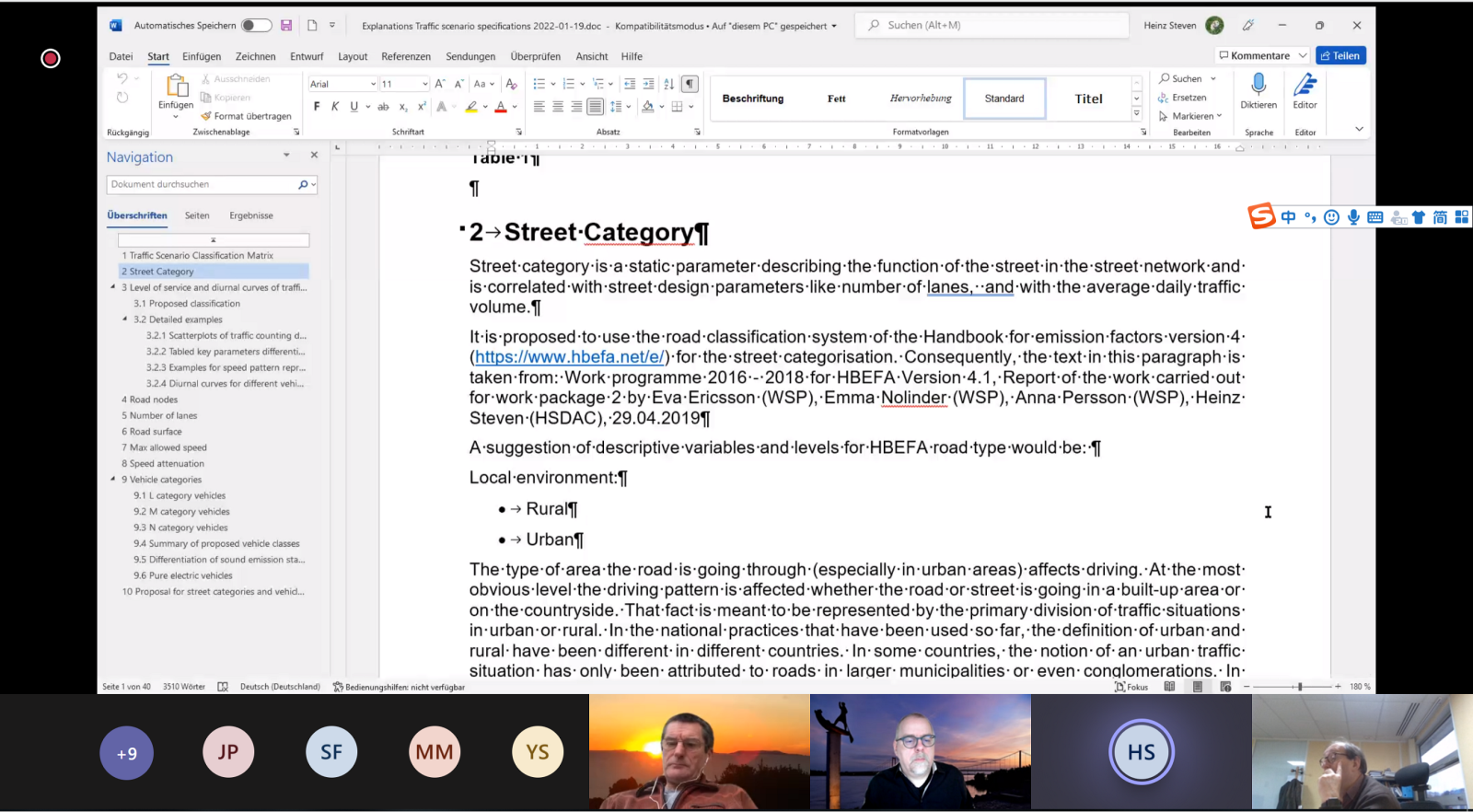
Task: Click the save disk icon in title bar
Action: (286, 26)
